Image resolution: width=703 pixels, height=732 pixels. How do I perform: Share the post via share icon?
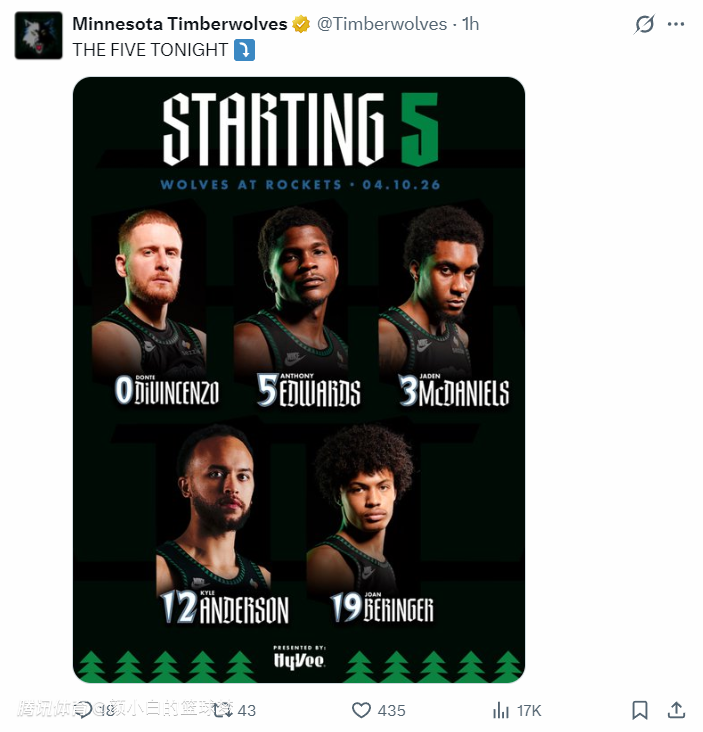point(676,710)
